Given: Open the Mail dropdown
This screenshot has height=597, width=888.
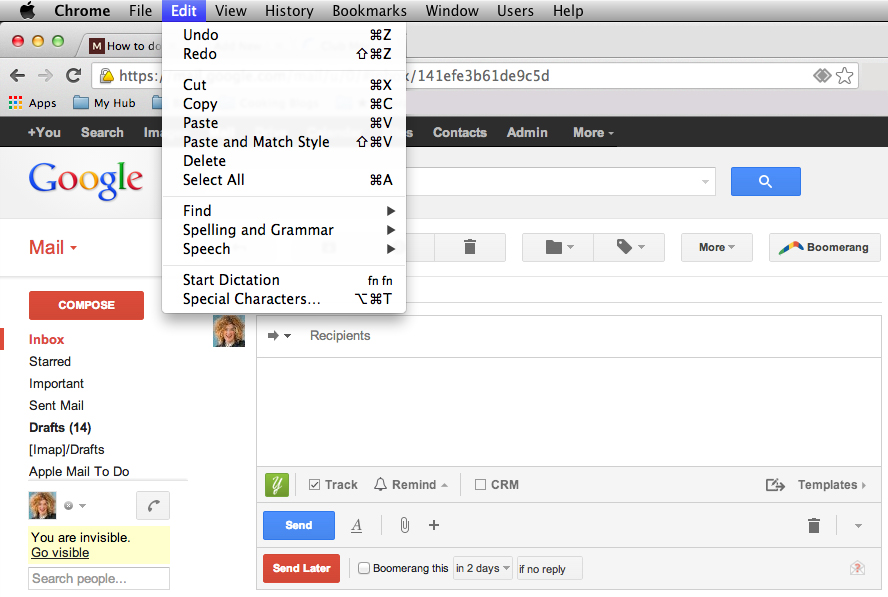Looking at the screenshot, I should tap(53, 248).
